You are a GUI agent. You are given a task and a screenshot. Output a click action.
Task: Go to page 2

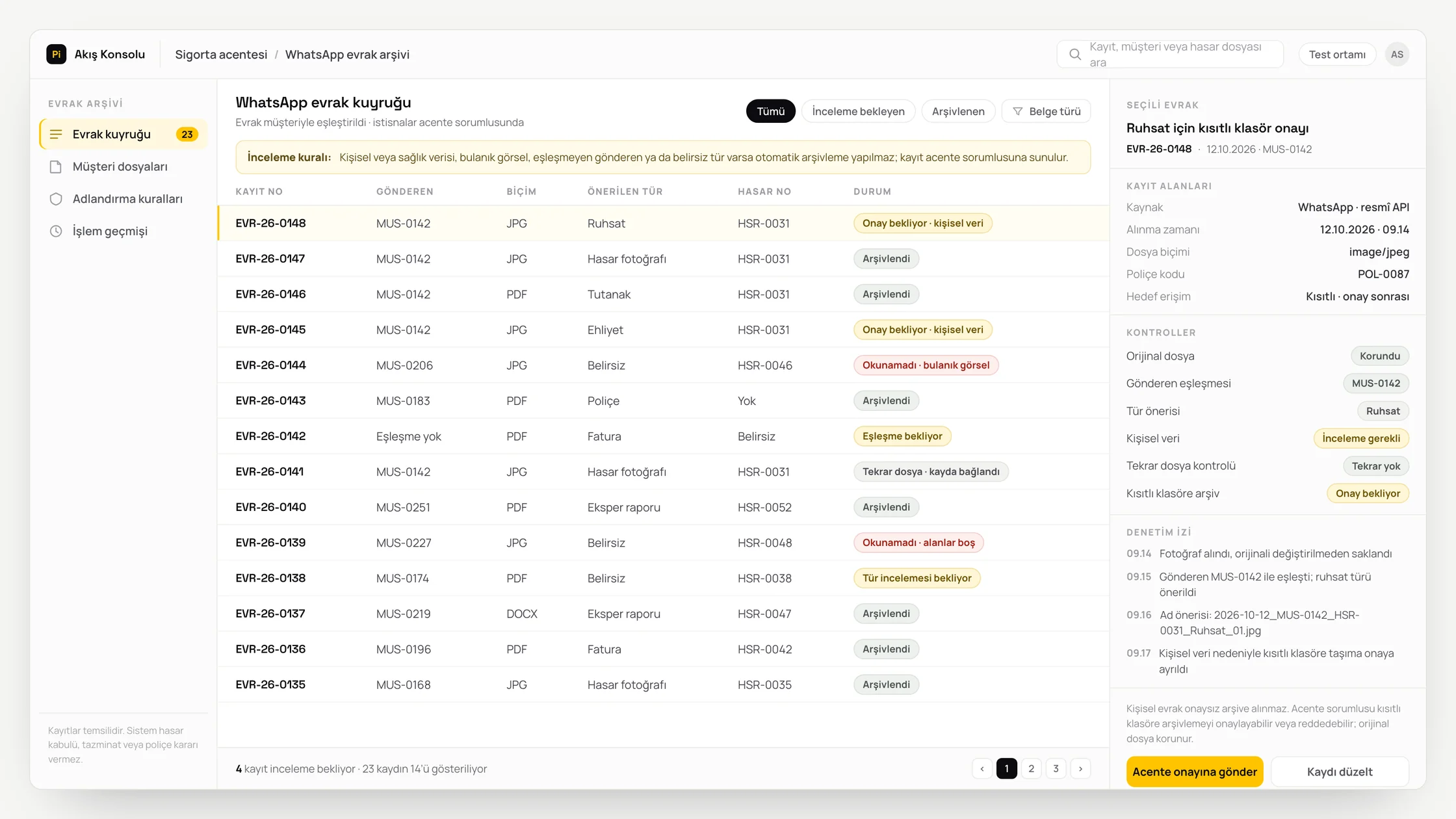(x=1031, y=768)
